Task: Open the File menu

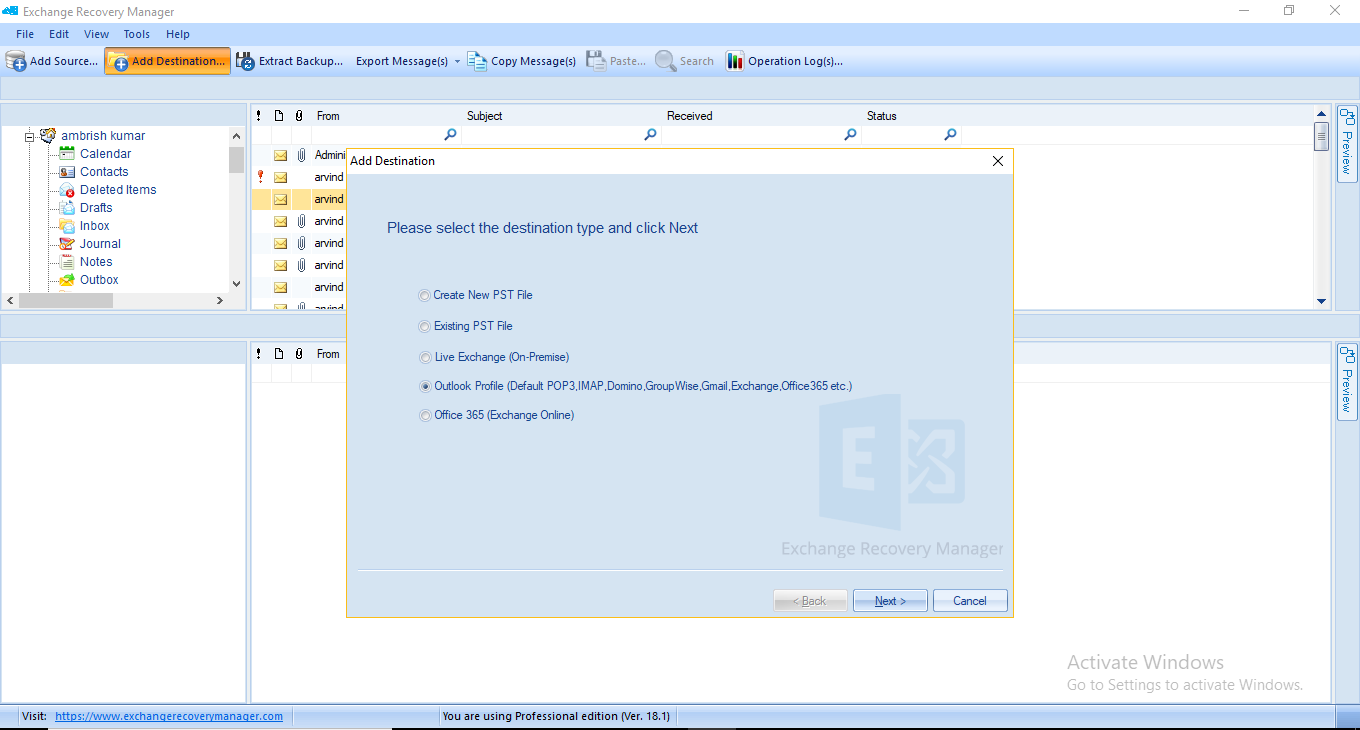Action: coord(25,34)
